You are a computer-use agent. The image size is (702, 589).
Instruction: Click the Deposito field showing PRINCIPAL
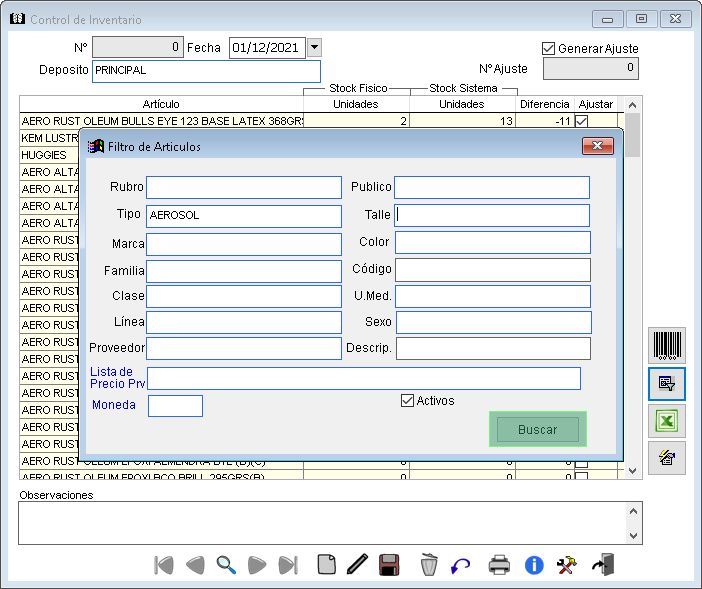coord(206,71)
